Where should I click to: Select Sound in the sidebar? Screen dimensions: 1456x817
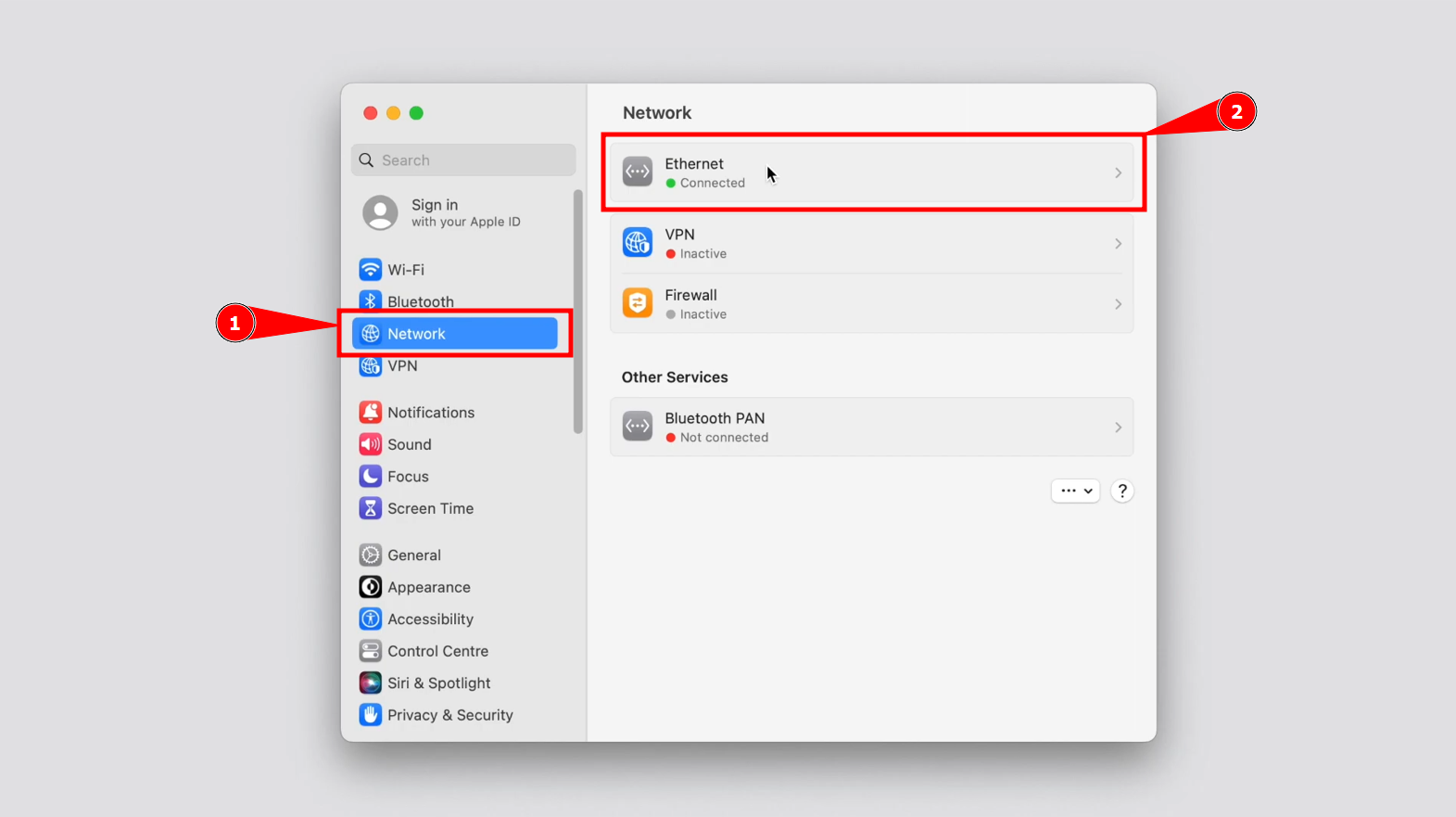(410, 444)
